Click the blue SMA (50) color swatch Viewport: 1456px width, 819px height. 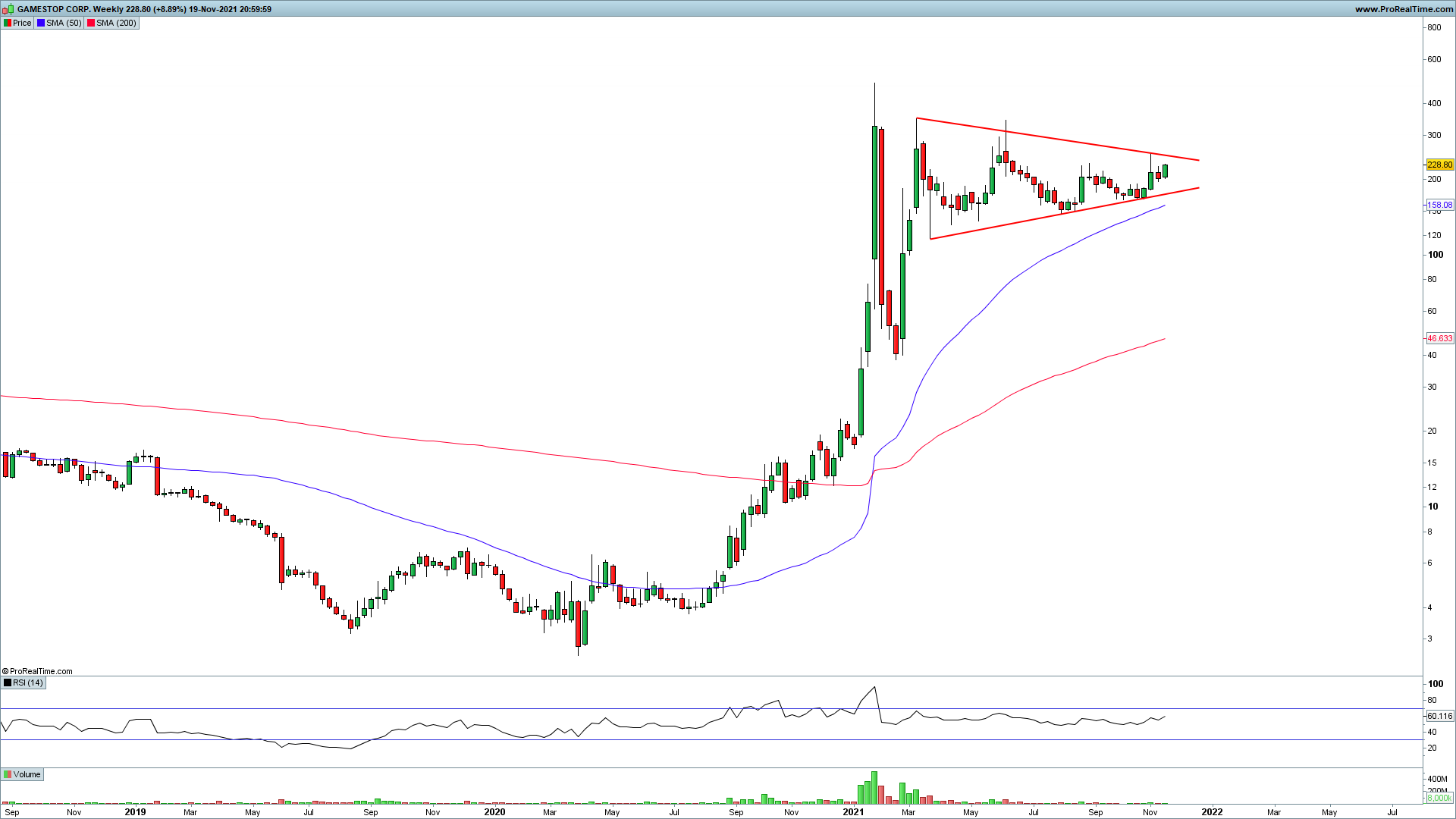[41, 23]
